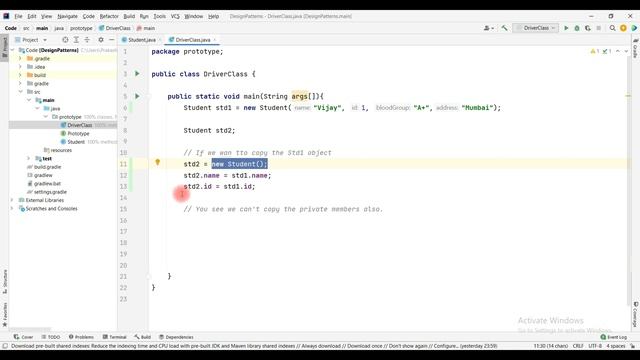The height and width of the screenshot is (360, 640).
Task: Toggle the Structure tool window sidebar button
Action: (5, 282)
